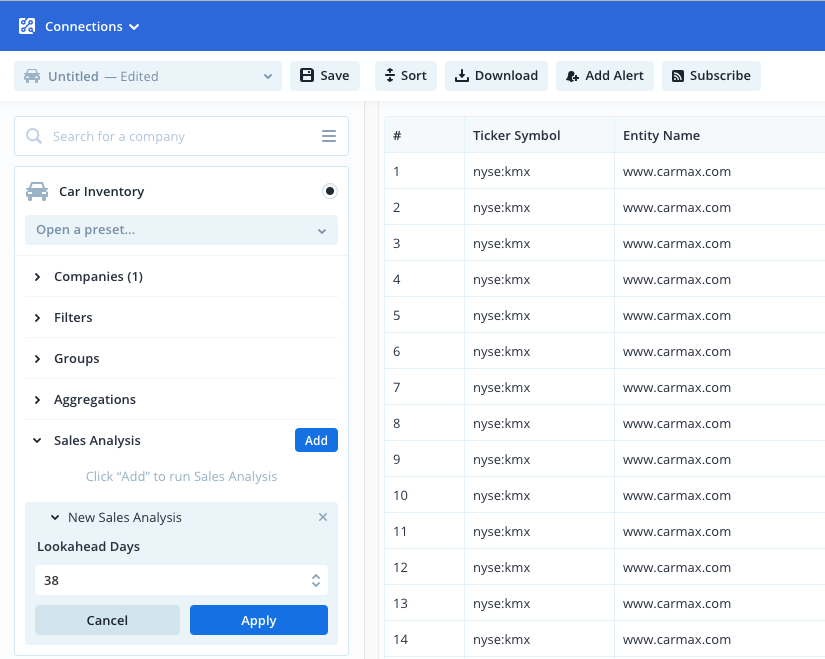Click www.carmax.com in row 10
The width and height of the screenshot is (825, 659).
(677, 495)
